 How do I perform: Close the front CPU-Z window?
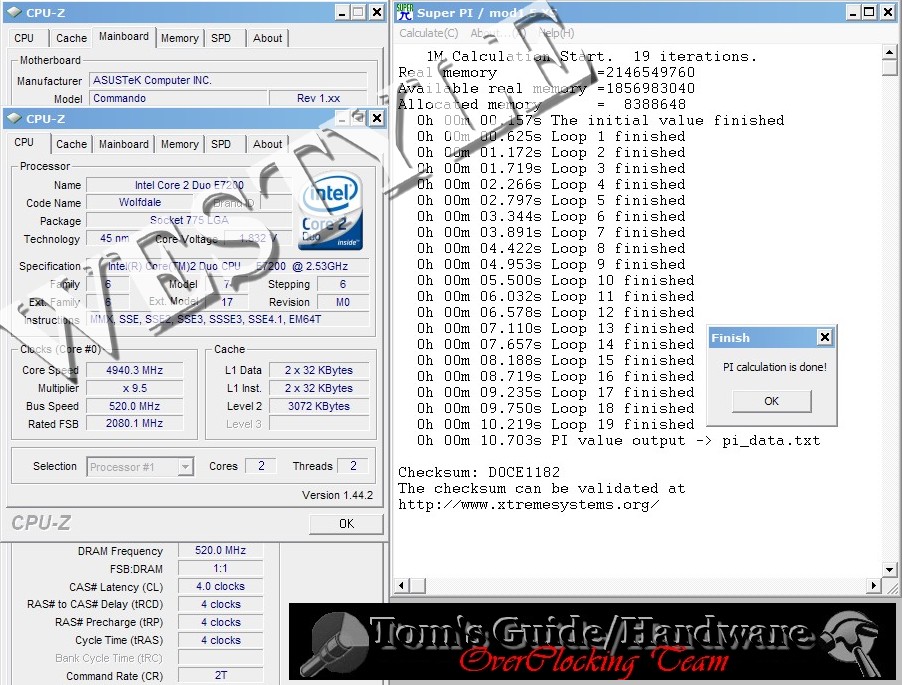pos(376,118)
